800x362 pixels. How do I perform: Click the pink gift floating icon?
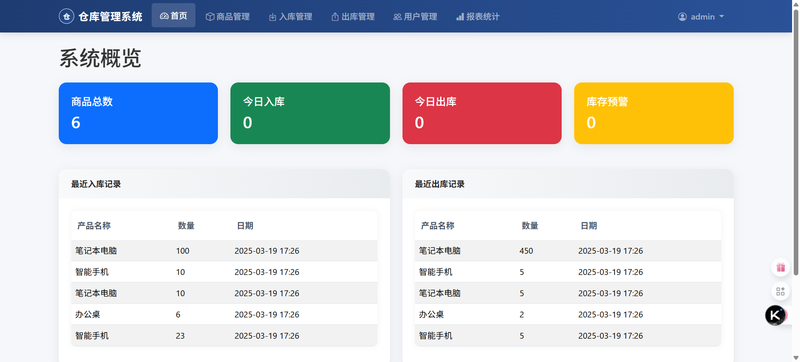tap(780, 267)
